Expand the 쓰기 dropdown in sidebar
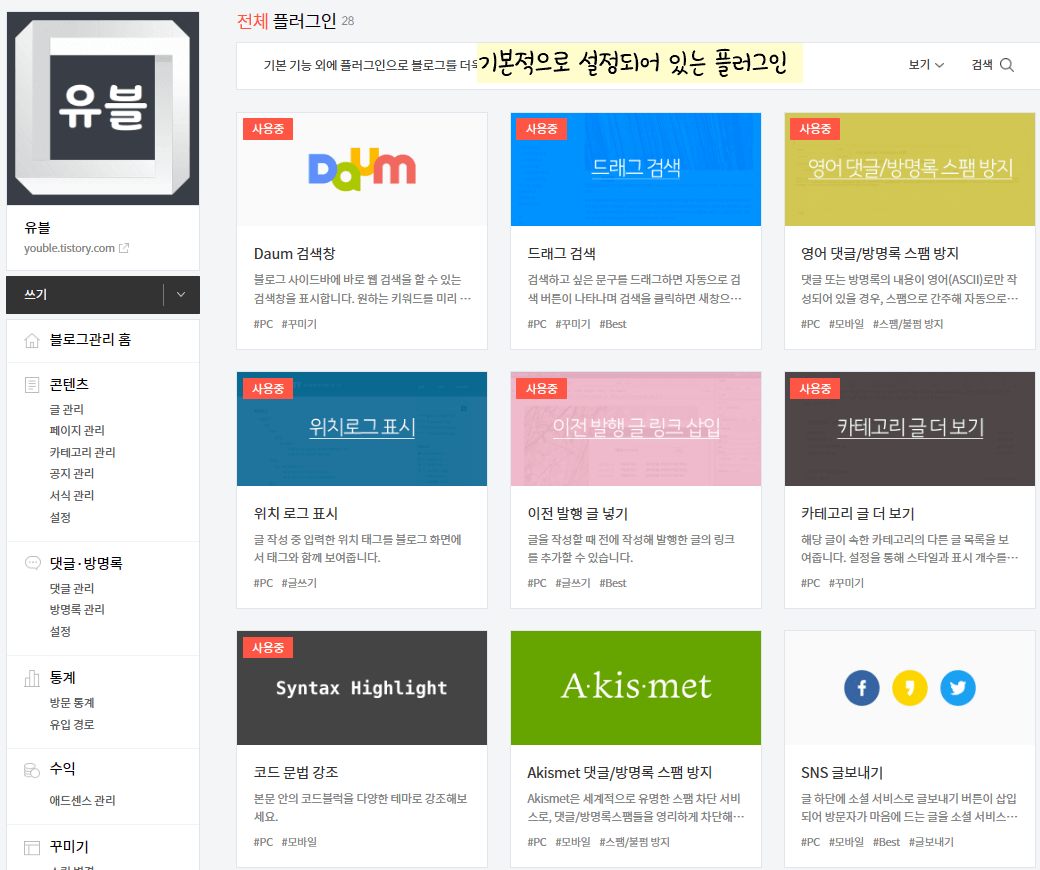Viewport: 1040px width, 870px height. (180, 295)
